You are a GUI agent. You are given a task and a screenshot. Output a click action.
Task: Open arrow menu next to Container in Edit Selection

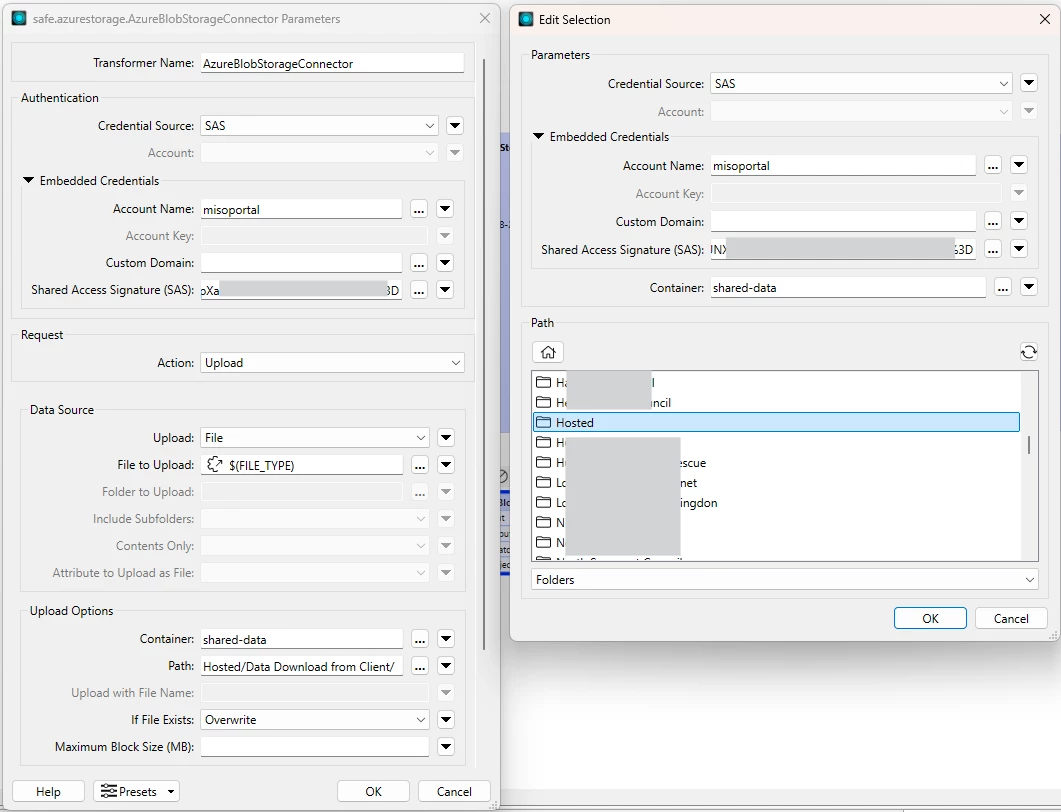pyautogui.click(x=1029, y=287)
